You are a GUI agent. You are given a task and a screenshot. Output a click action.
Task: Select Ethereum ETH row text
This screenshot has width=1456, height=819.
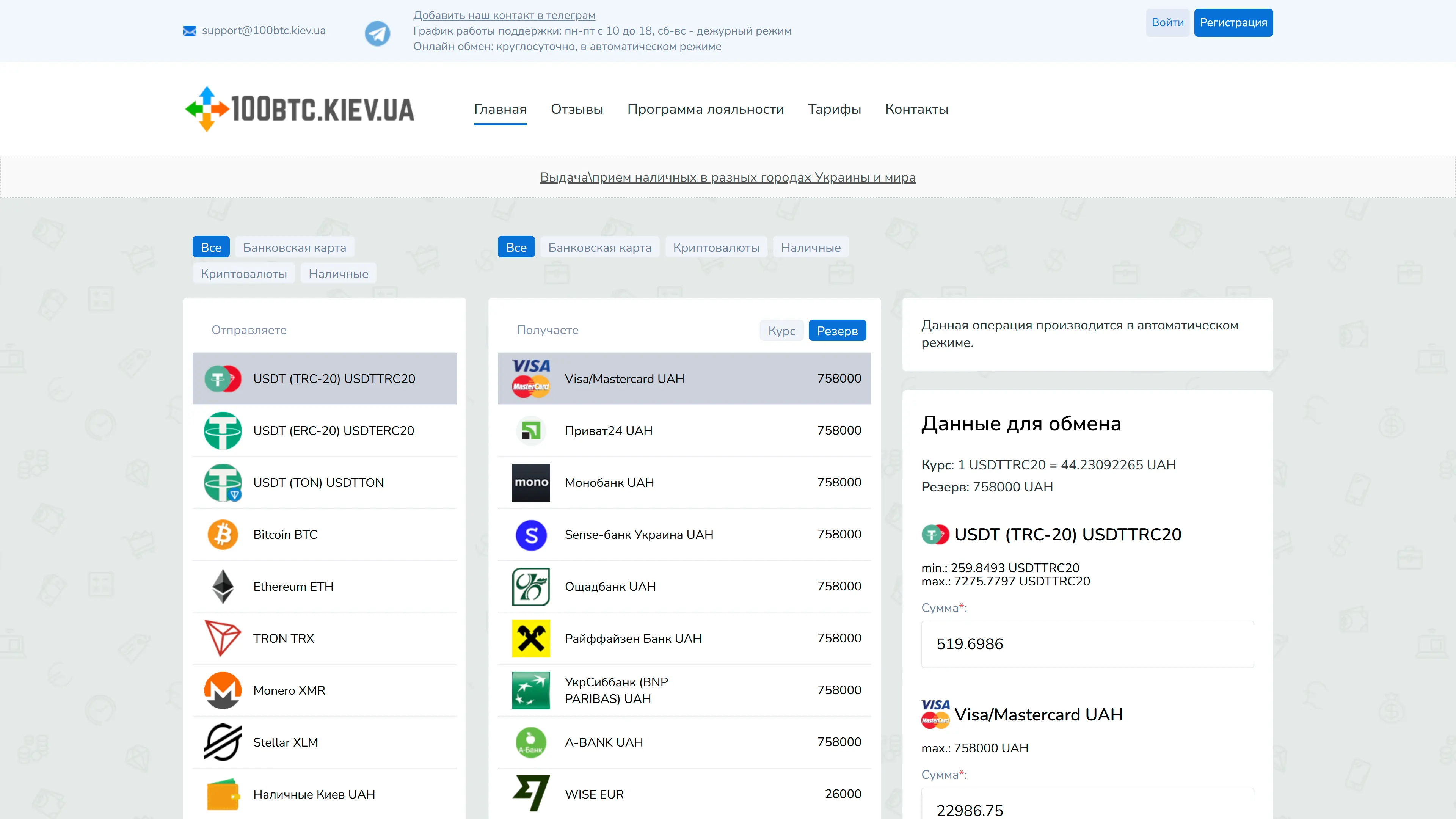[x=293, y=587]
